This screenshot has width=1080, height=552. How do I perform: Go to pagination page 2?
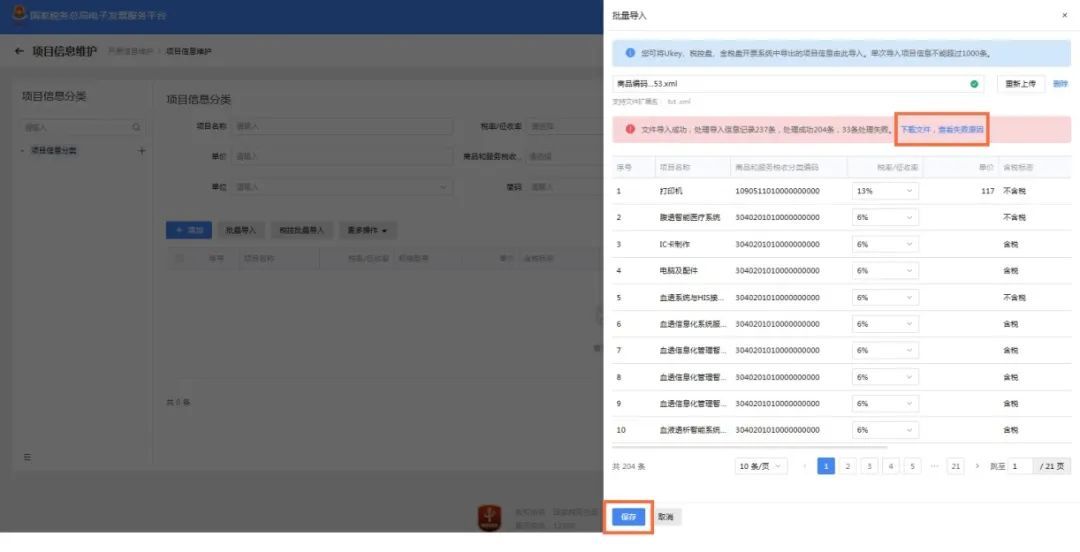848,467
